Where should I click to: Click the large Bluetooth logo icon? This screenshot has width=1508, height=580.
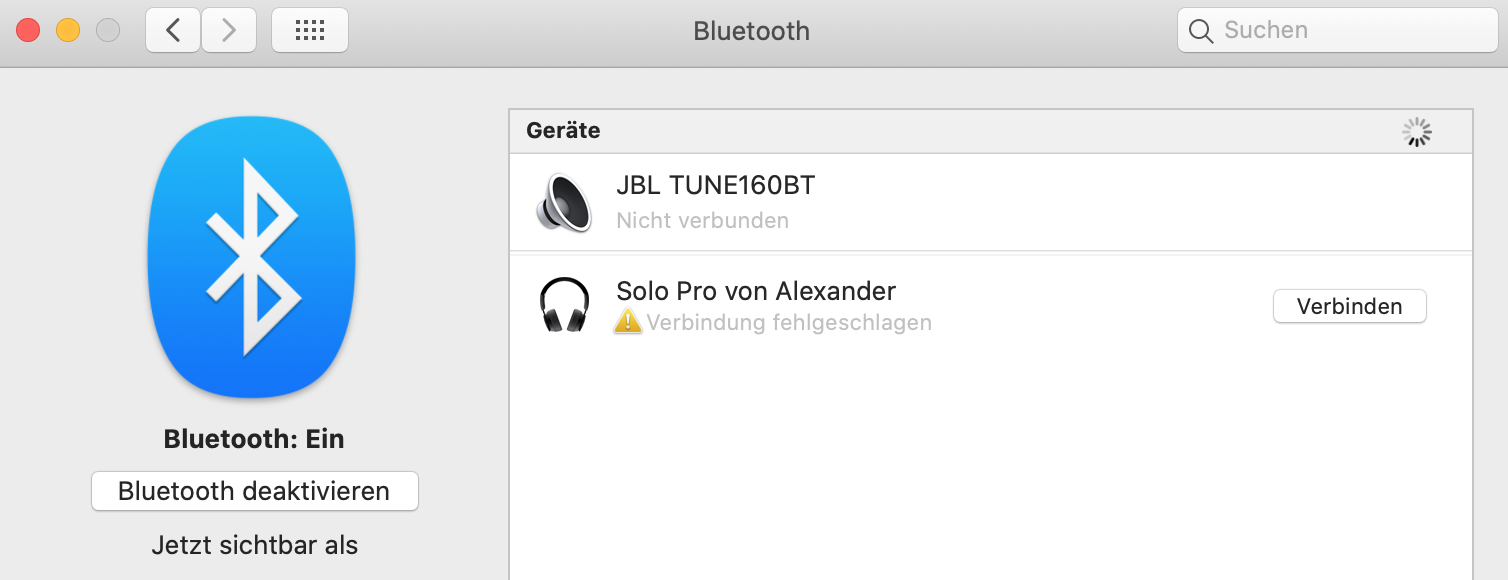tap(251, 256)
